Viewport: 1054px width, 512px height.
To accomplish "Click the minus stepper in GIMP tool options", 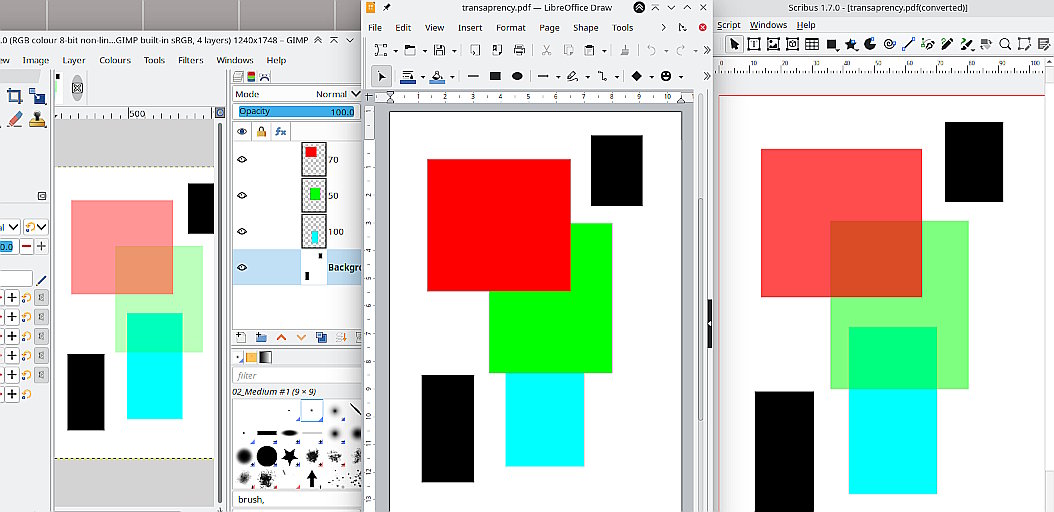I will tap(26, 247).
